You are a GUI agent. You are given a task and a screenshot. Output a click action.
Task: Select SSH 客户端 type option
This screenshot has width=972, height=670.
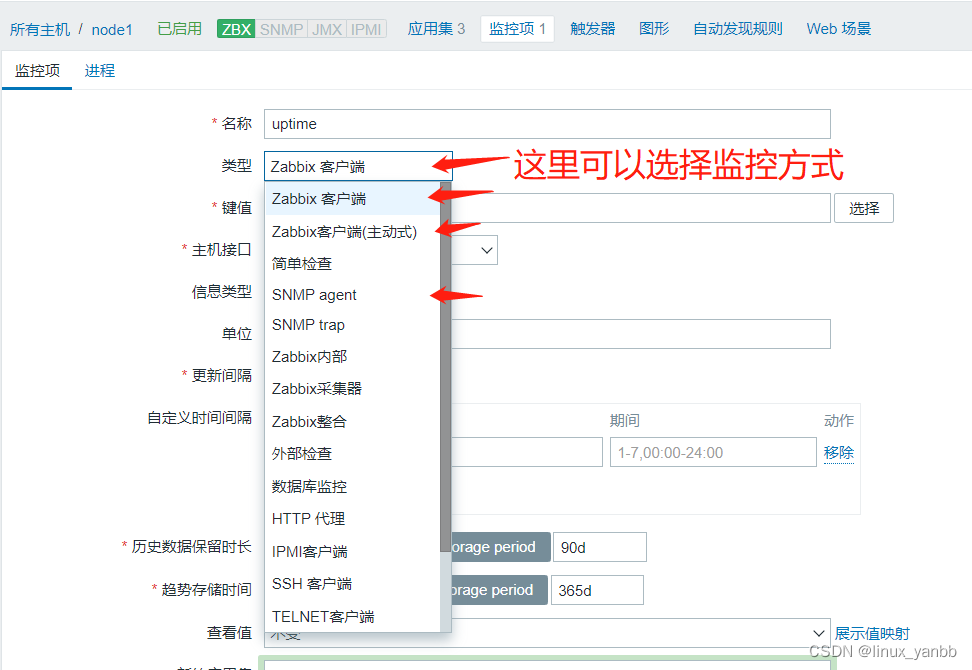click(x=352, y=584)
